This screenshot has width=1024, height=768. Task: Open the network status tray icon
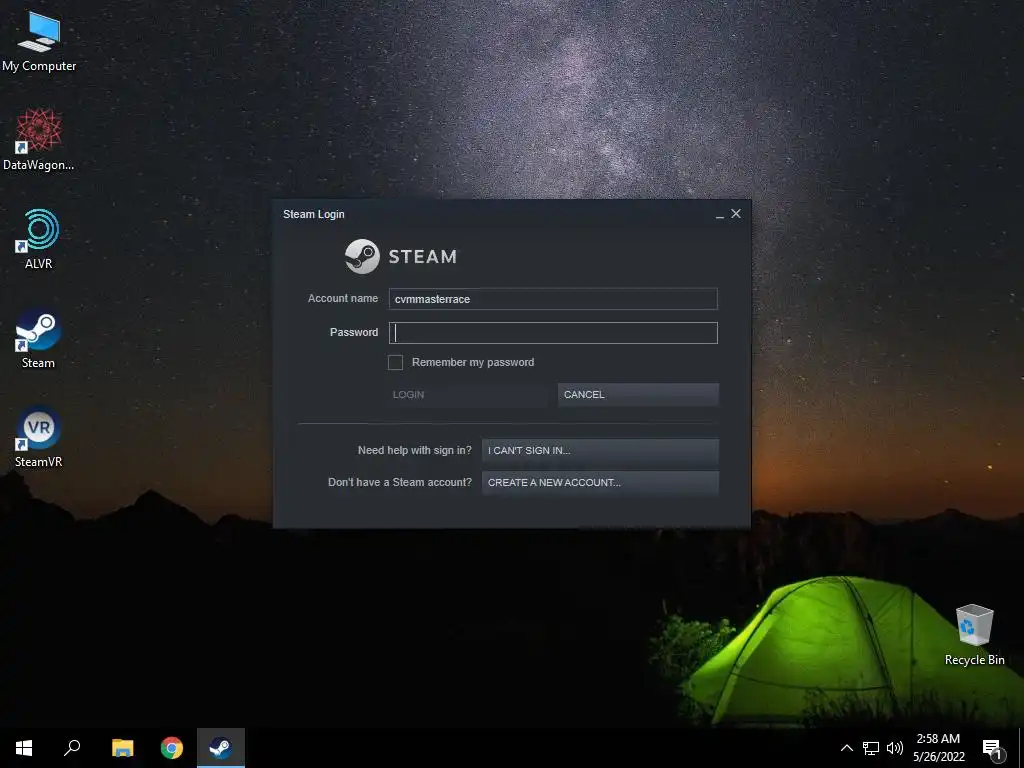pyautogui.click(x=871, y=748)
